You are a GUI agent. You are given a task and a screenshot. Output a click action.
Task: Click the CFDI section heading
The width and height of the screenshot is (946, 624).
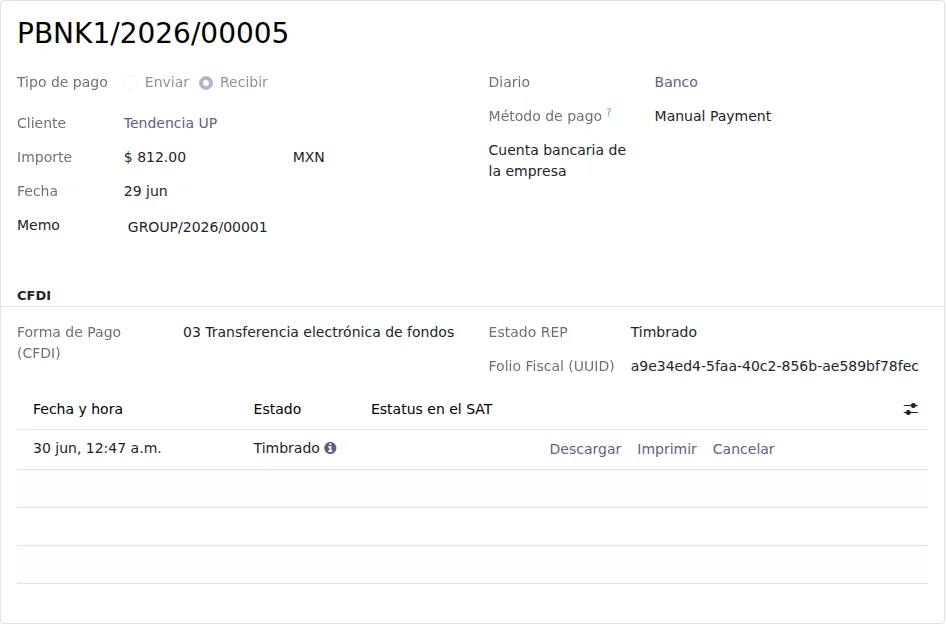tap(34, 296)
